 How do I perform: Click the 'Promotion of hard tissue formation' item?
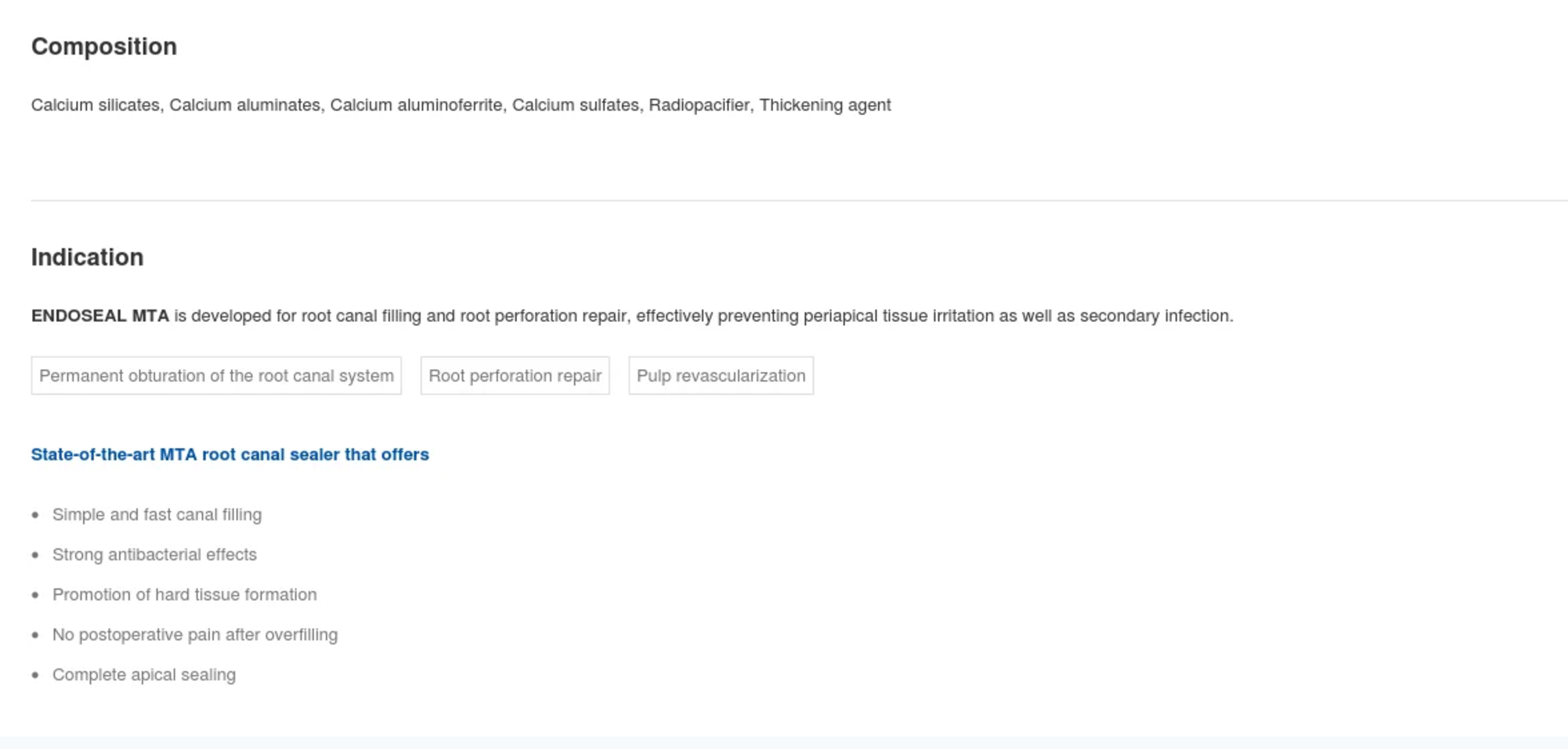pos(184,595)
